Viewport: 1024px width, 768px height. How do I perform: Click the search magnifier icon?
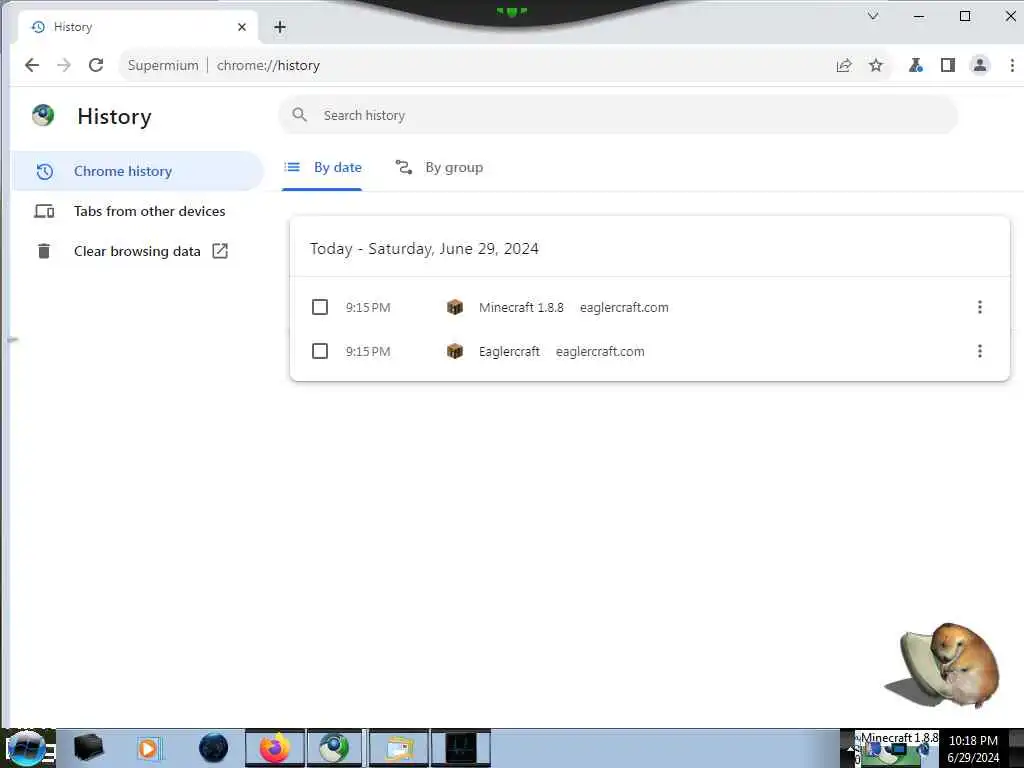[x=299, y=115]
